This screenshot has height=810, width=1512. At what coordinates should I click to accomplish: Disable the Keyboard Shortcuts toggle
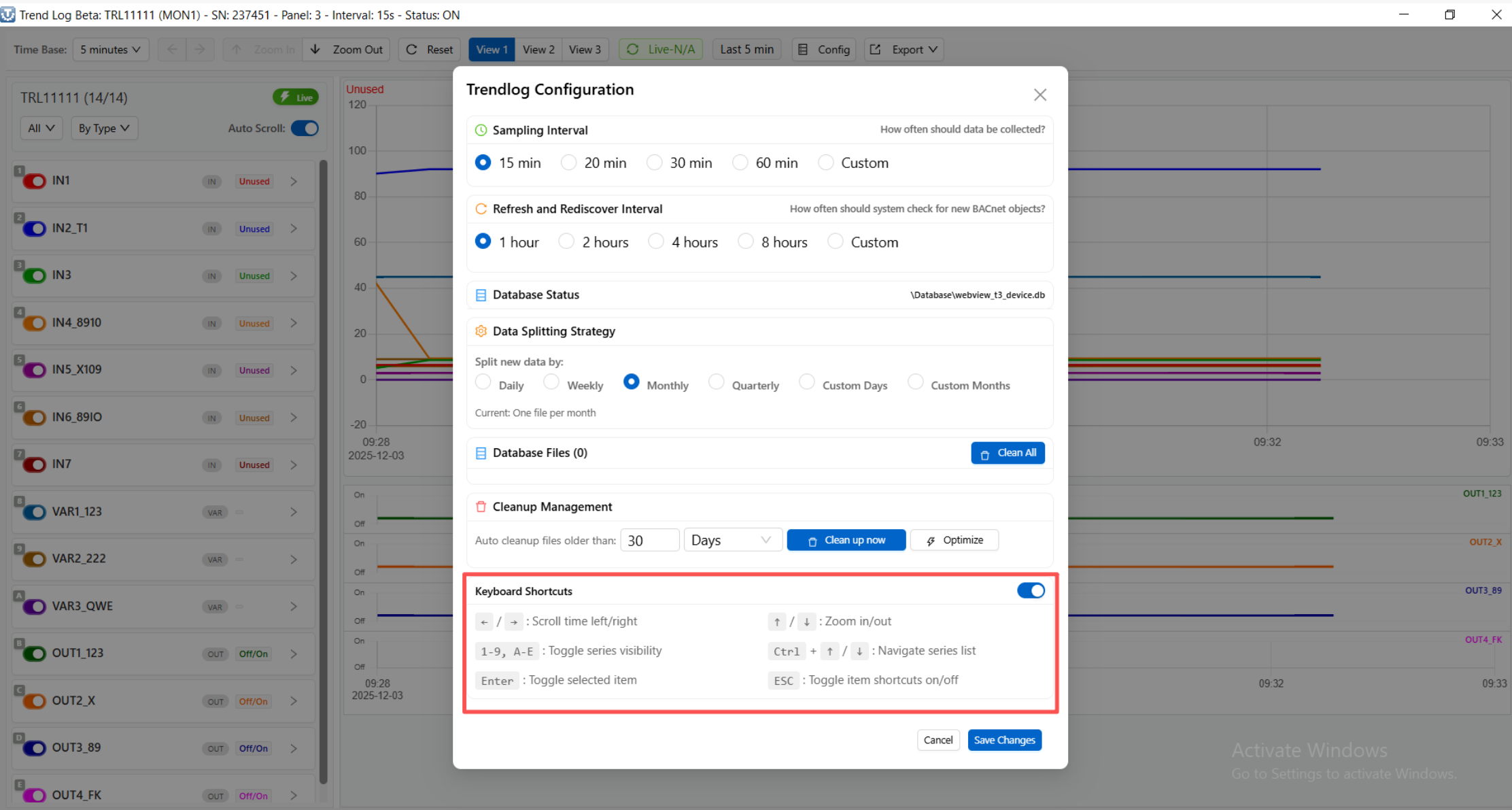click(x=1031, y=591)
